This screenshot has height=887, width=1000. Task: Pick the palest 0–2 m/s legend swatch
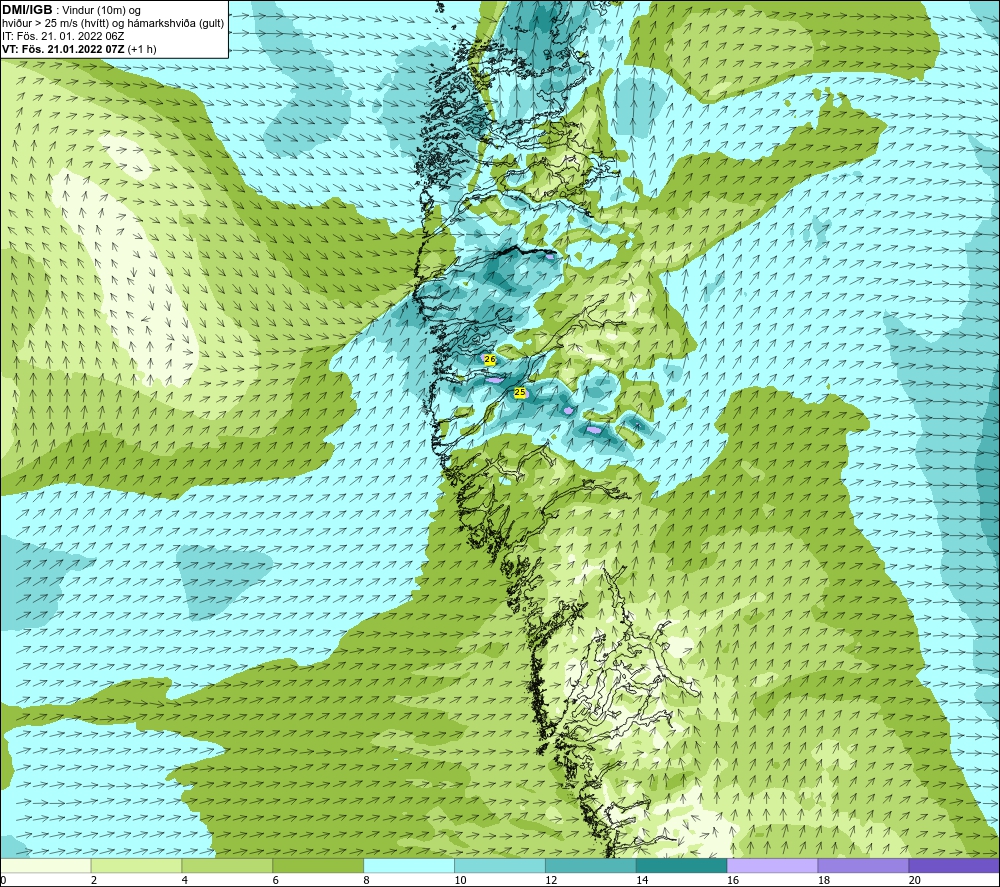point(45,865)
